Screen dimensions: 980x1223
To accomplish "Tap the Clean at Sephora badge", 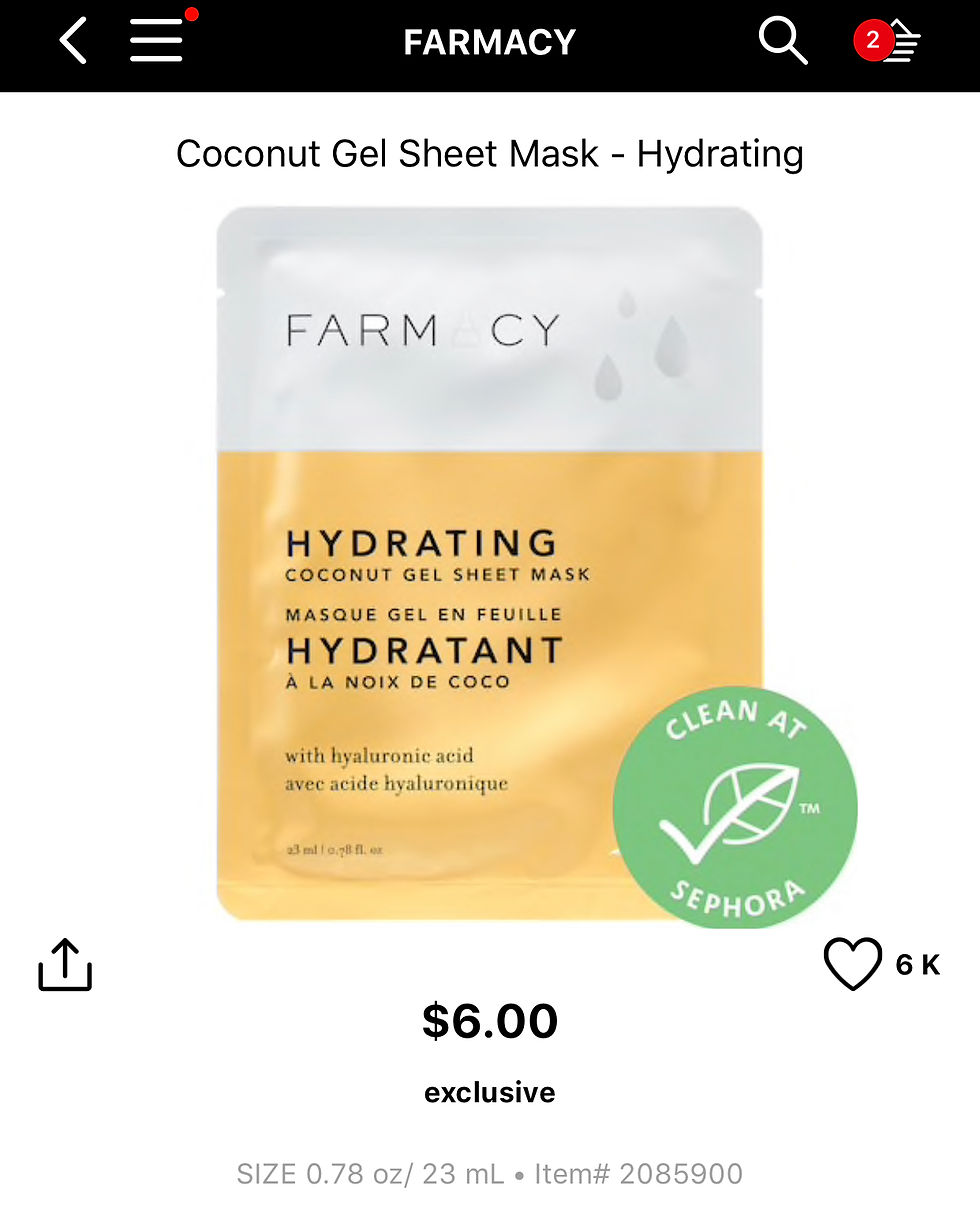I will [735, 807].
